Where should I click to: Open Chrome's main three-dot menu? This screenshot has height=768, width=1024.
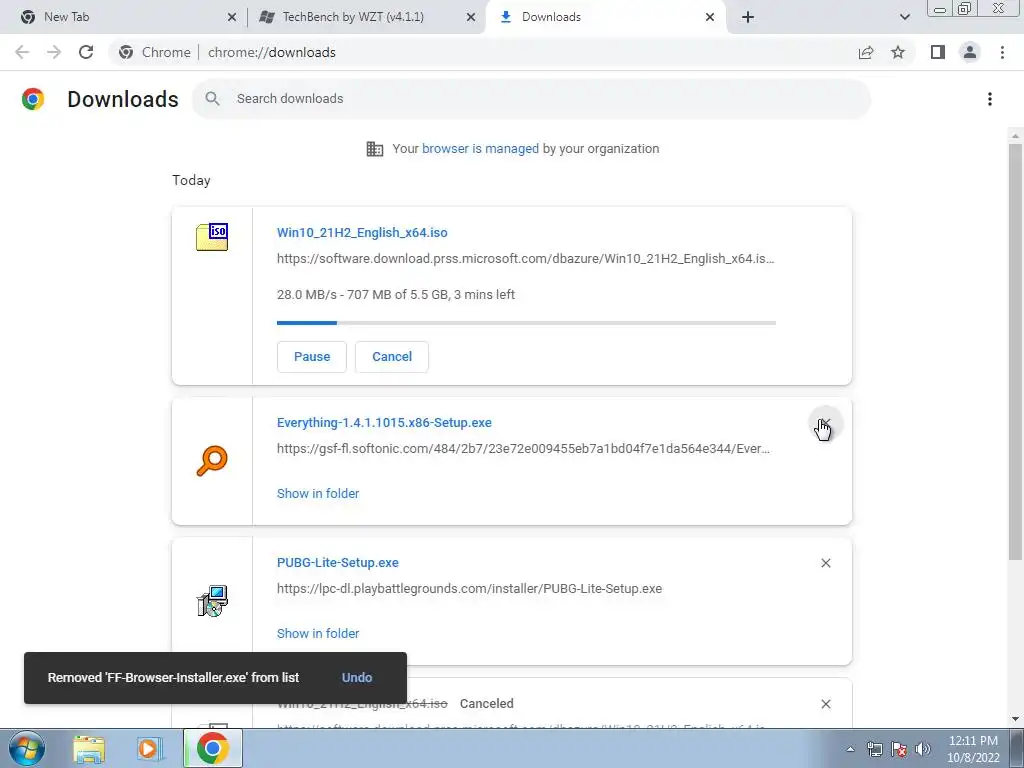(x=1002, y=52)
